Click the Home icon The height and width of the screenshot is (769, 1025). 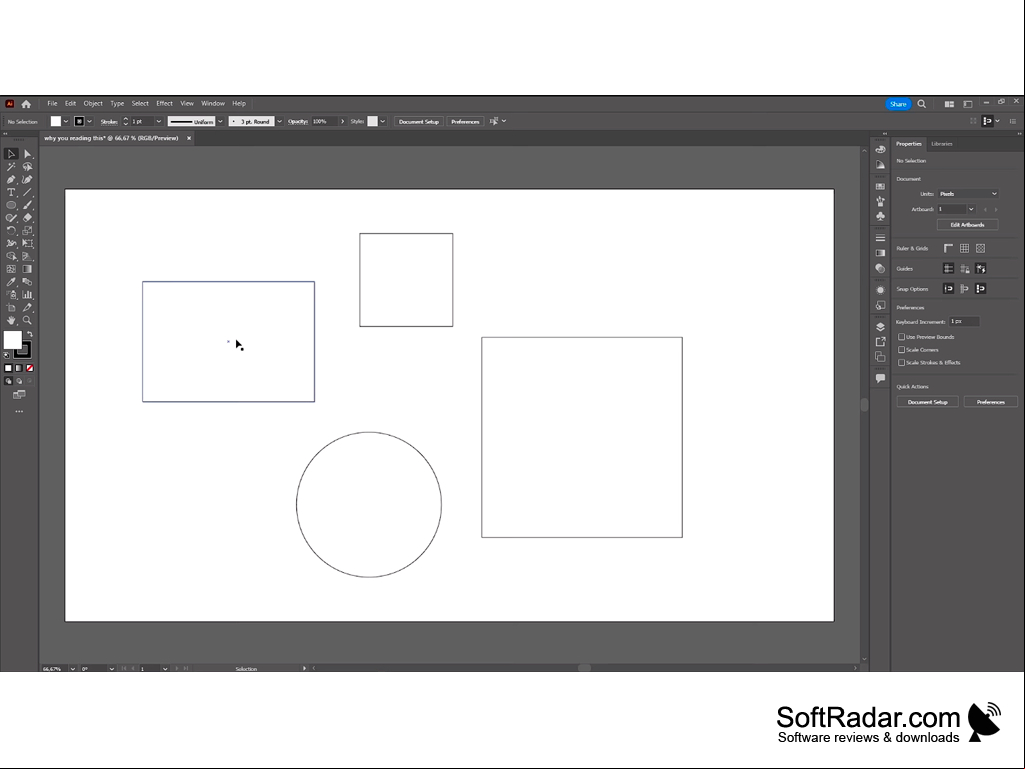(x=26, y=104)
